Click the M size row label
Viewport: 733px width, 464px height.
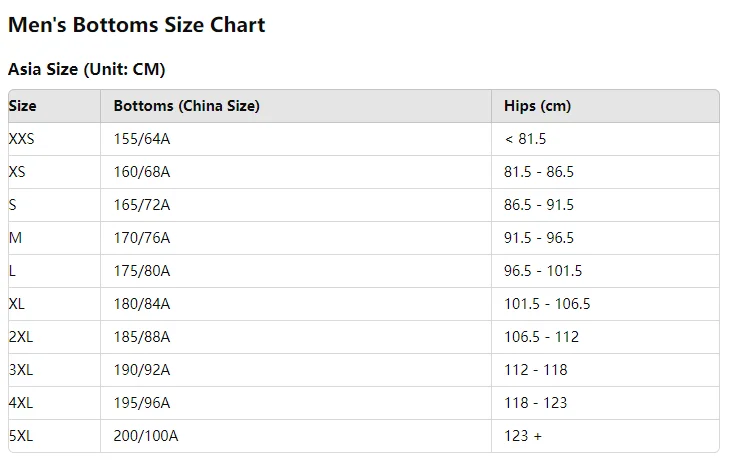click(15, 238)
